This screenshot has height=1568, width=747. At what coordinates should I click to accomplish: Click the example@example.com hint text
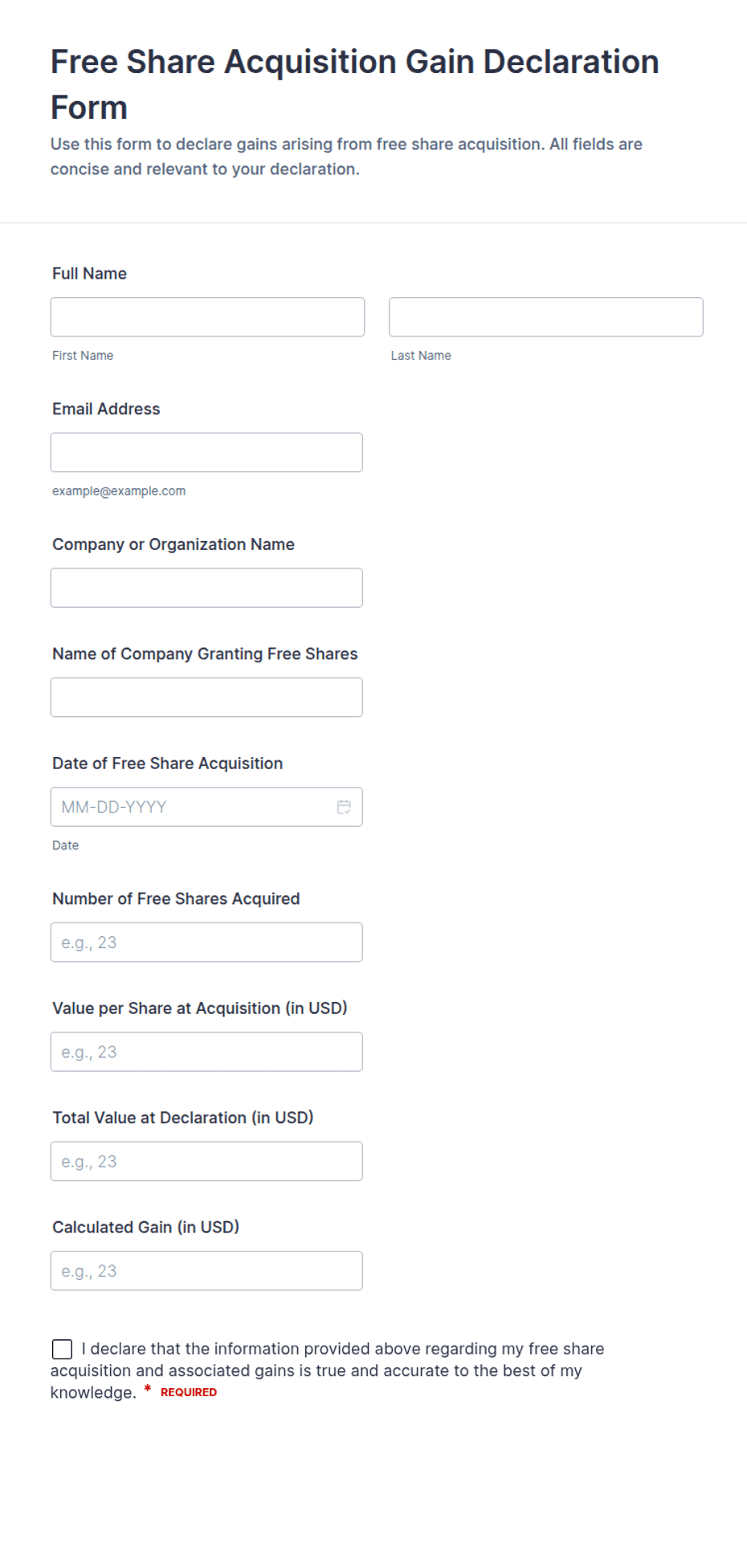coord(119,491)
